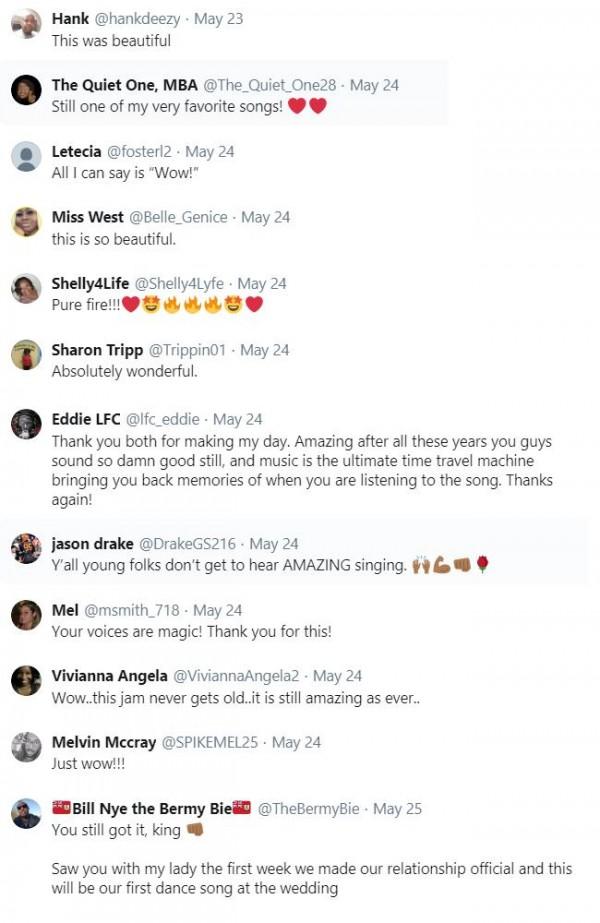Open Miss West's profile picture

(x=26, y=222)
